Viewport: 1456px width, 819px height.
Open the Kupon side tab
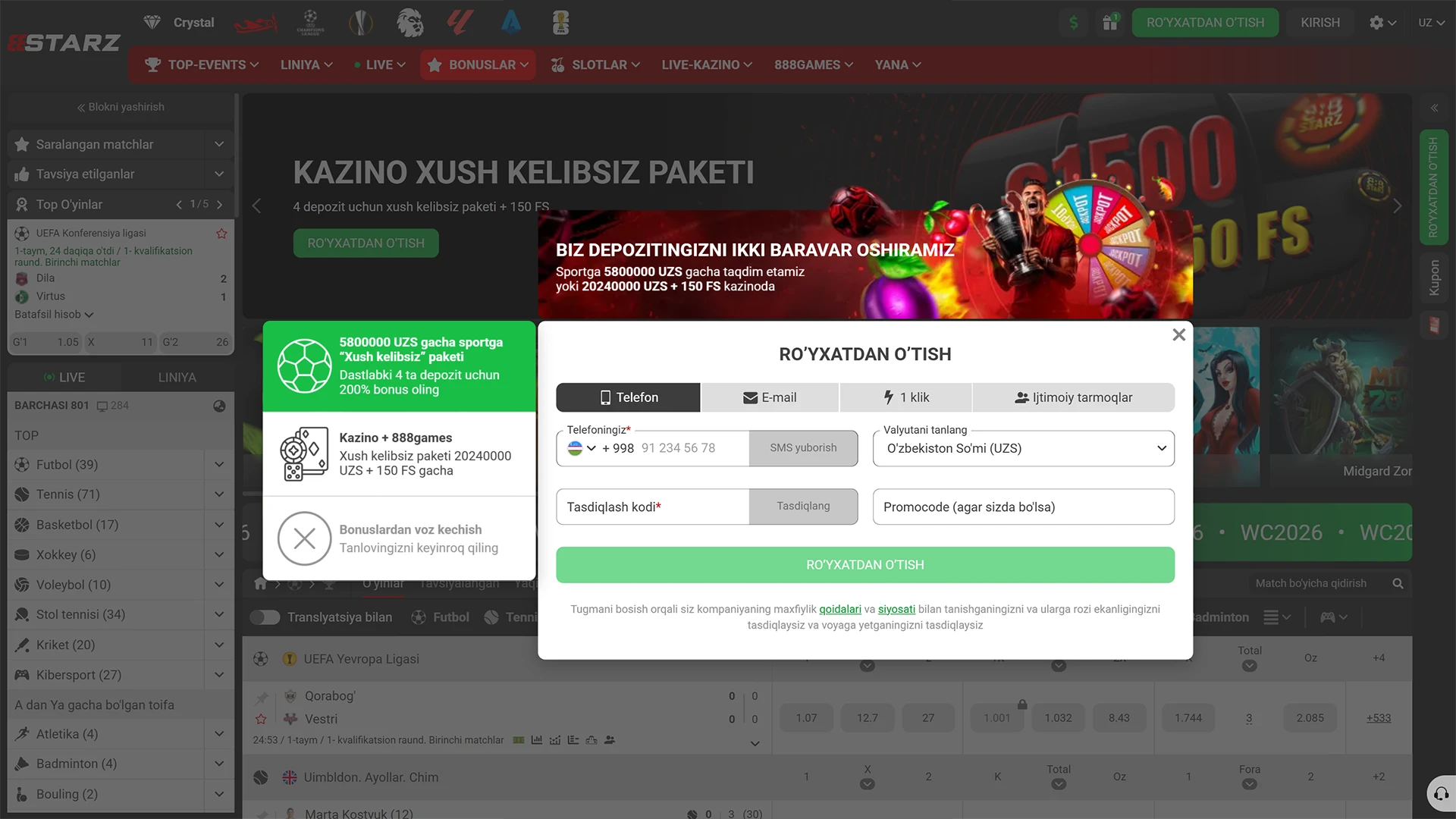click(x=1434, y=278)
